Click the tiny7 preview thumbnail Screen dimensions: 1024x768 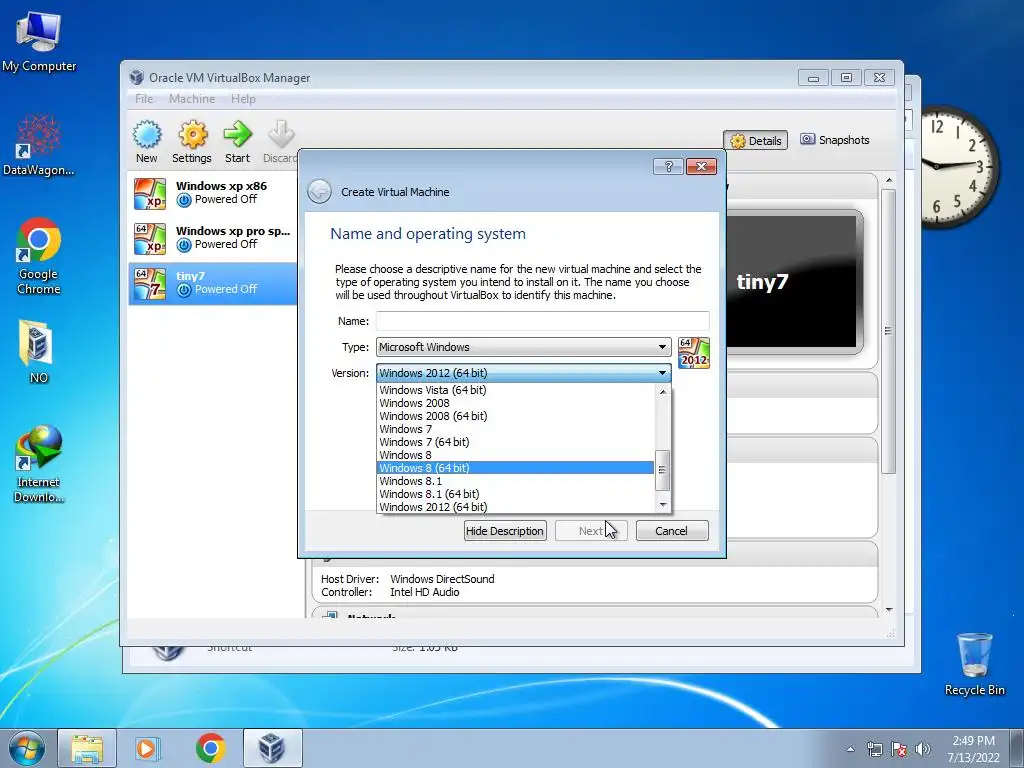tap(792, 281)
